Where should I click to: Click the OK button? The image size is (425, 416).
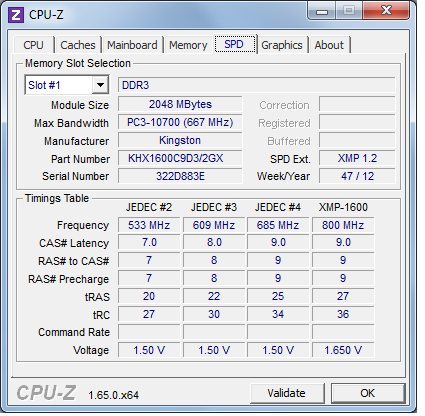(x=368, y=393)
